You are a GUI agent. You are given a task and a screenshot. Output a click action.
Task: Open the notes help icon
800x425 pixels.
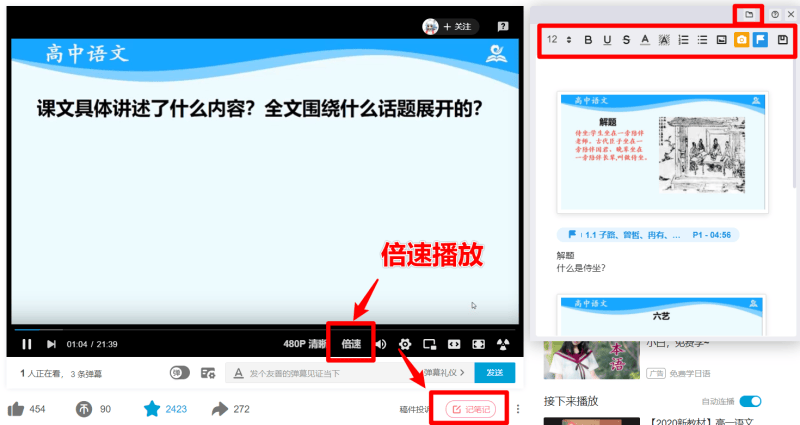(x=775, y=14)
